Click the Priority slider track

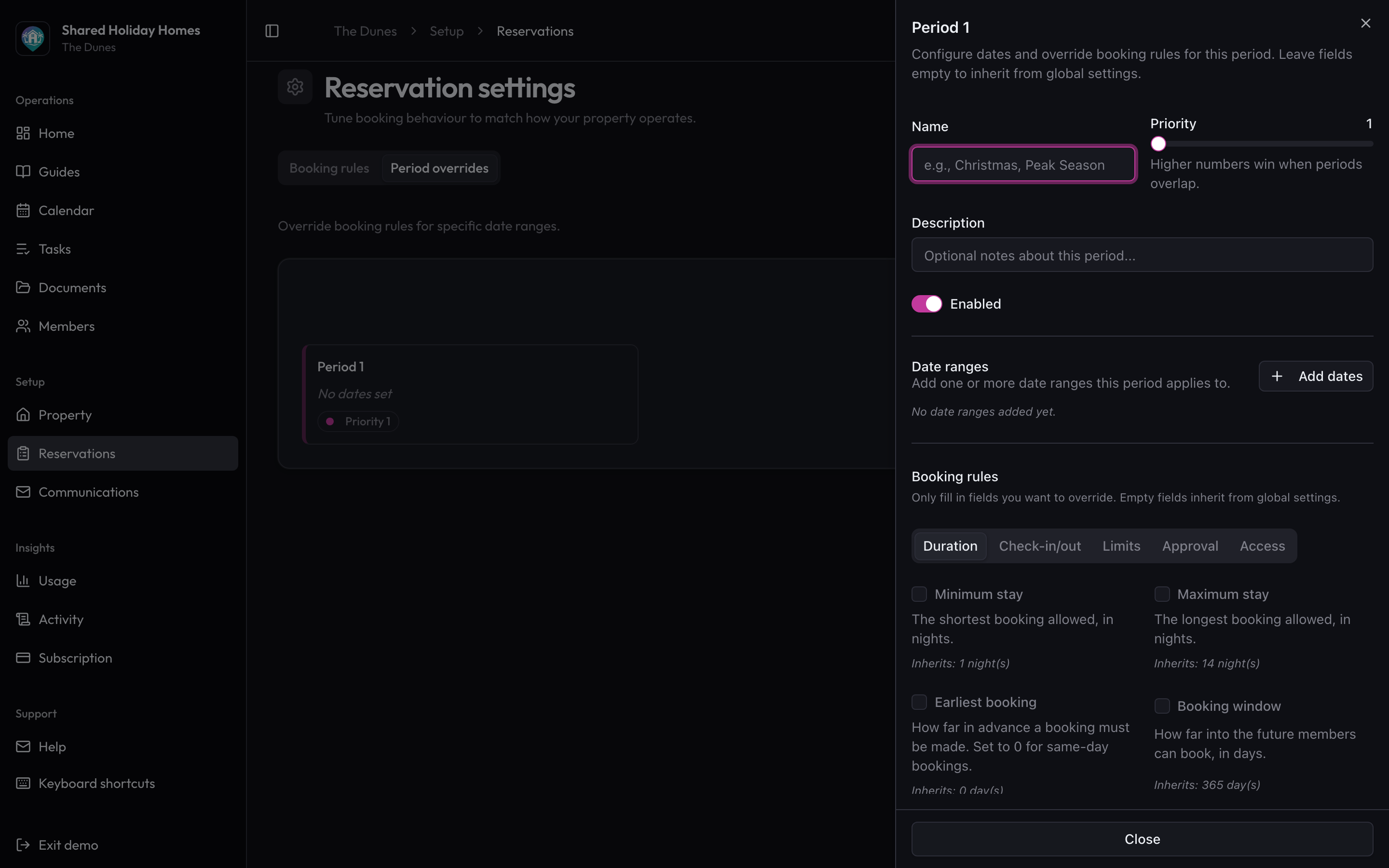[1262, 144]
